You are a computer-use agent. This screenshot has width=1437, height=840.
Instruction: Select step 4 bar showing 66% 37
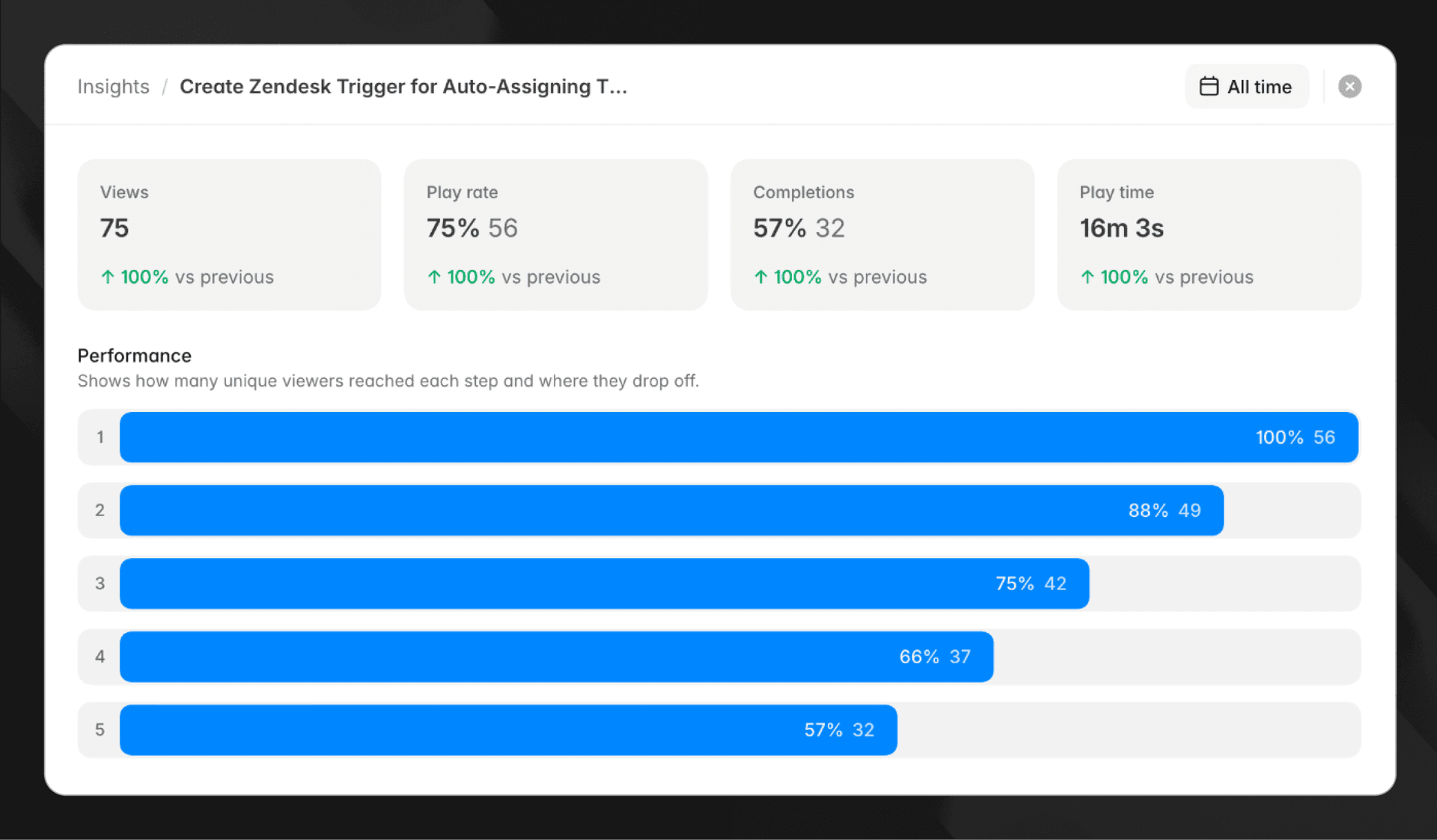pyautogui.click(x=556, y=657)
